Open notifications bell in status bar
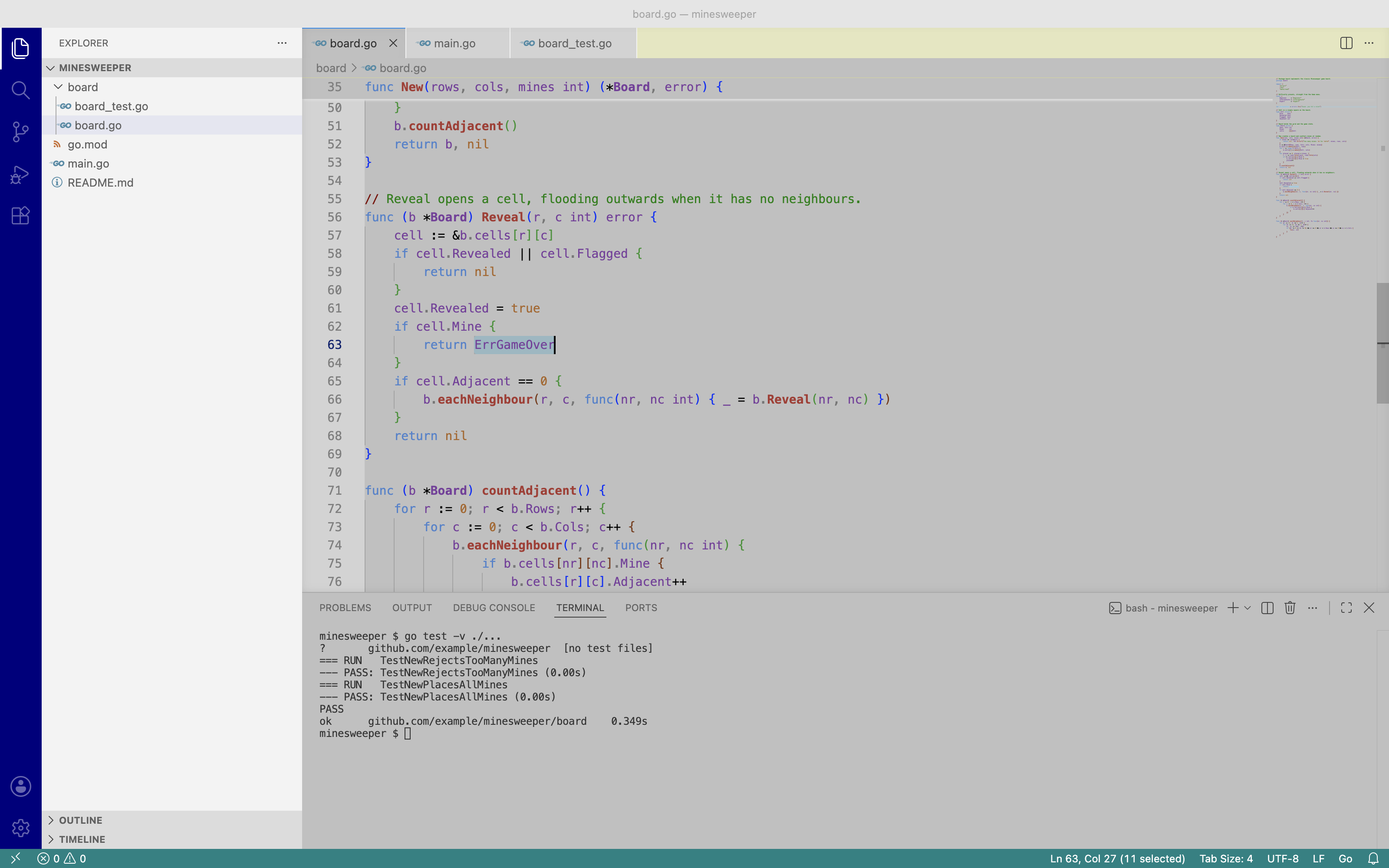Screen dimensions: 1389x868 (1373, 859)
